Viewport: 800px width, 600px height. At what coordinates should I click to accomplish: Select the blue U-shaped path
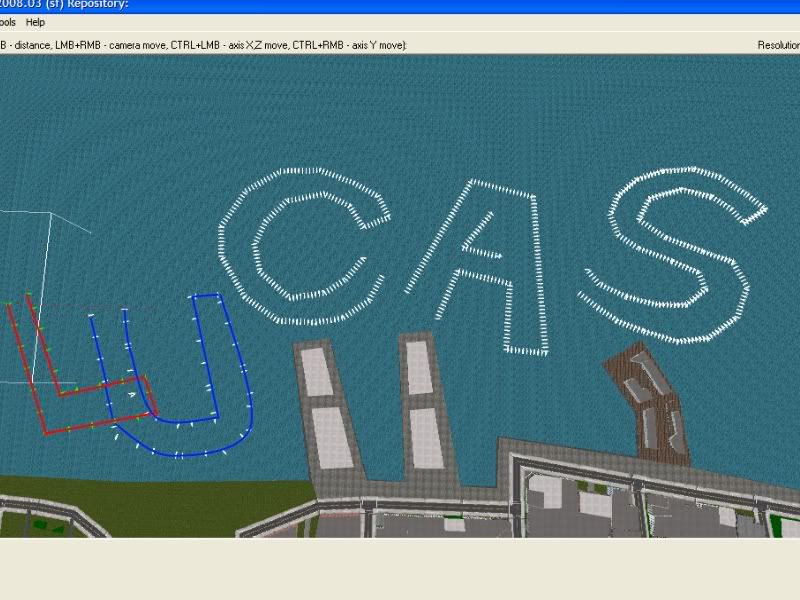point(245,400)
